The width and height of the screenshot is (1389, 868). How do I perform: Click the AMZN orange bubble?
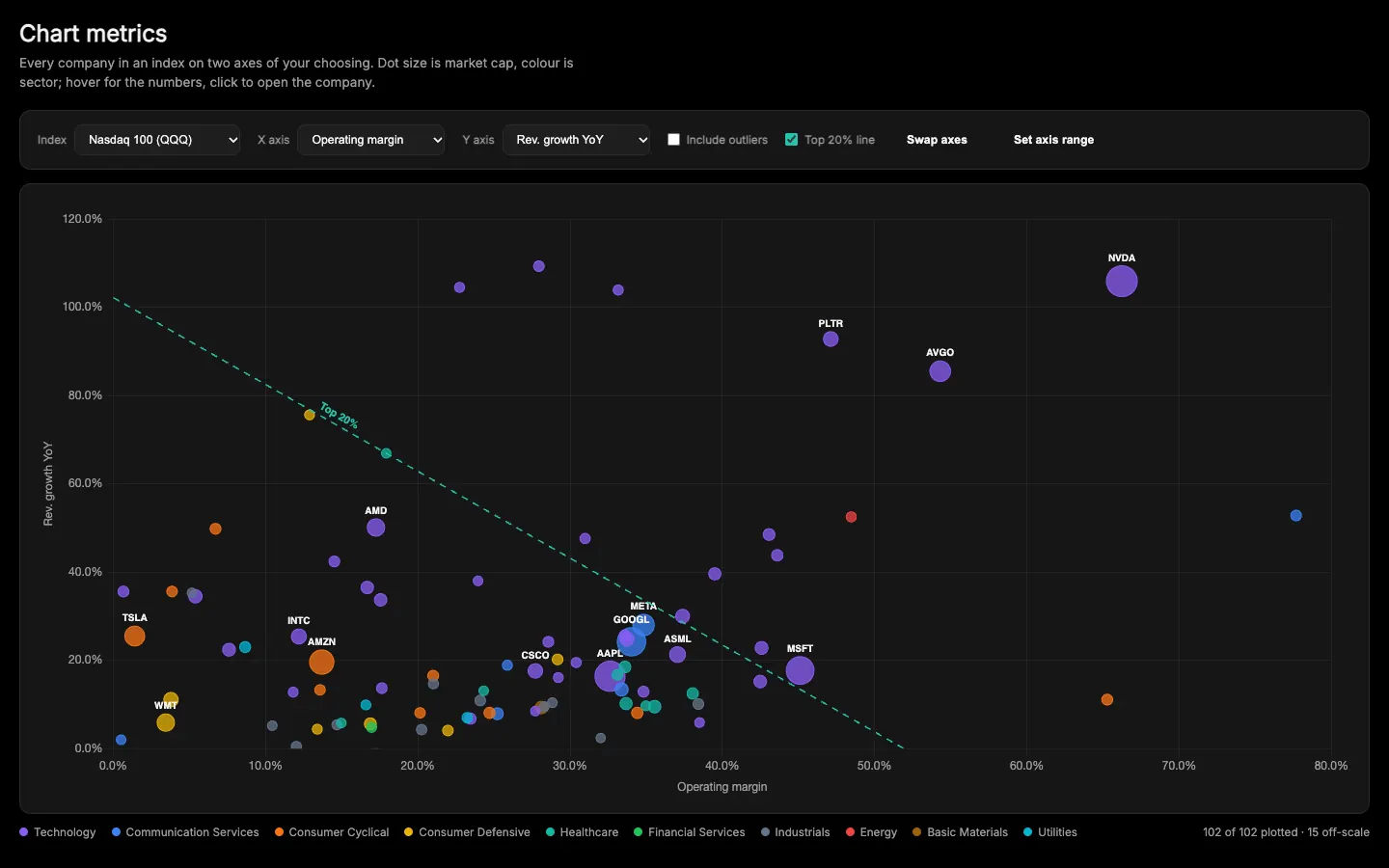pyautogui.click(x=321, y=663)
